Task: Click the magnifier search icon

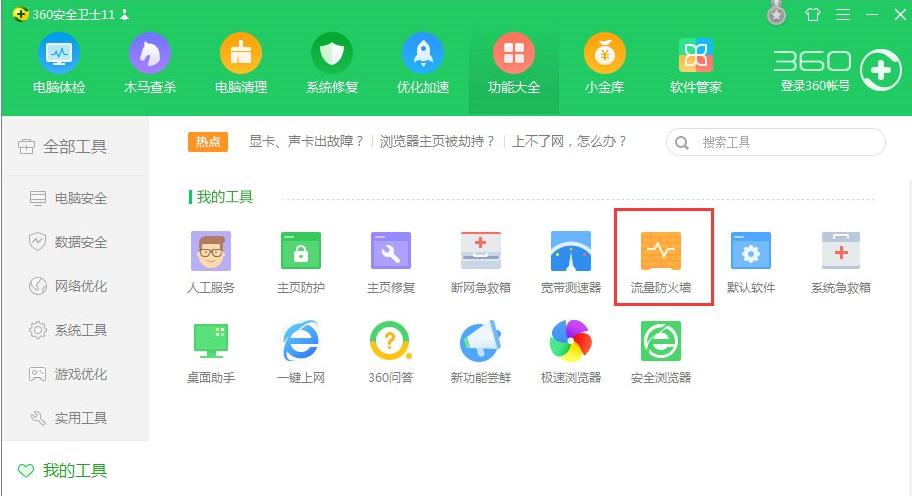Action: (682, 142)
